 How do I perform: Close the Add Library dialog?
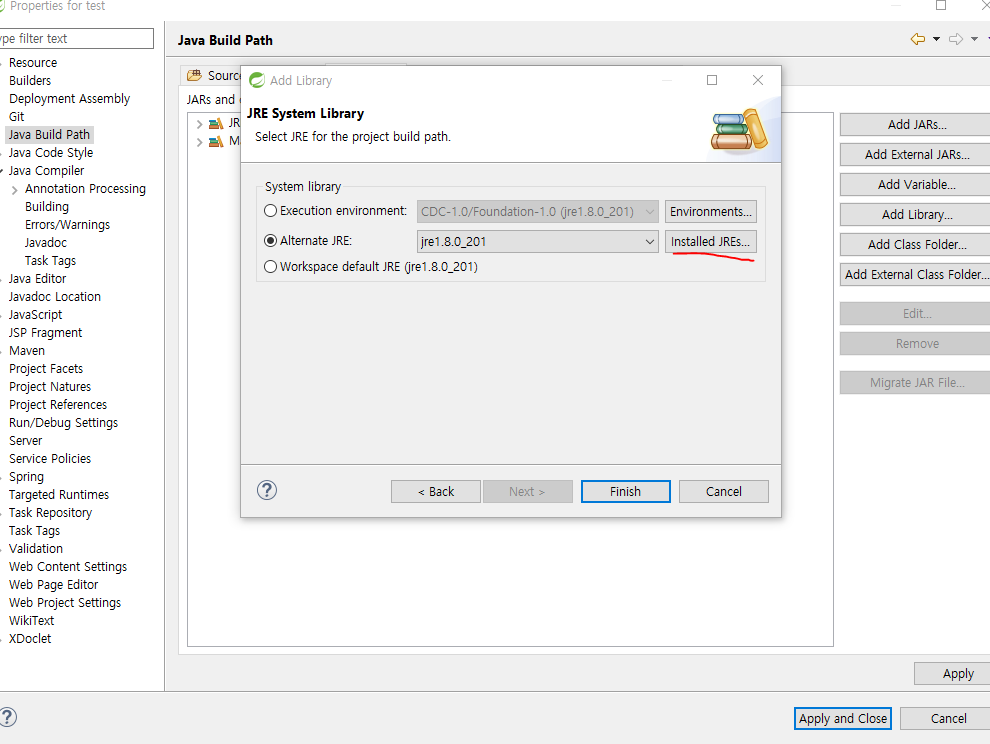(758, 80)
